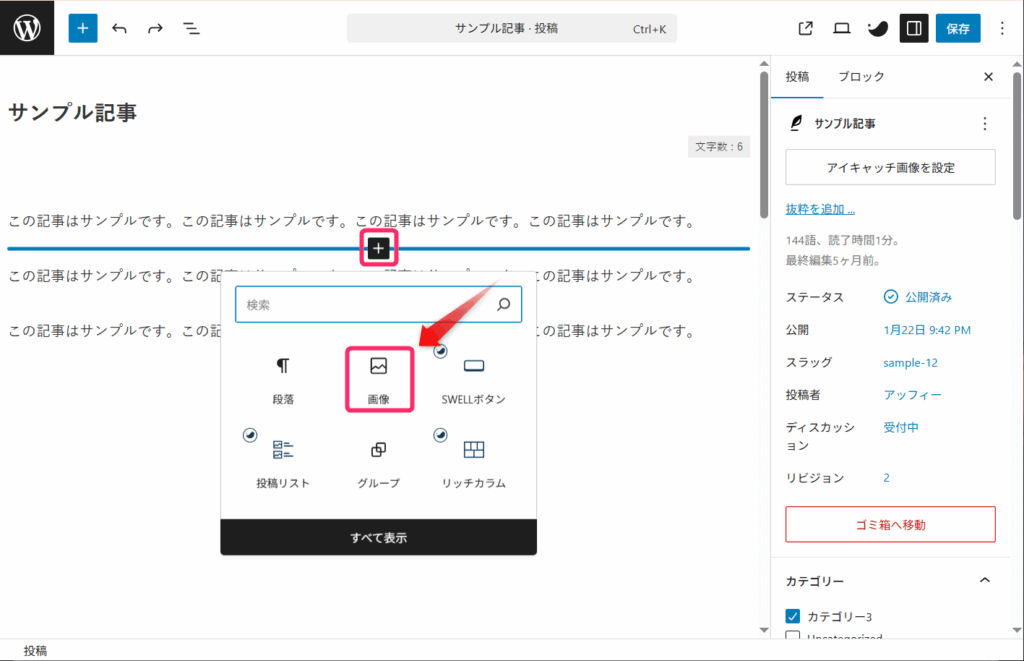Uncheck the カテゴリー3 checkbox
Screen dimensions: 1024x661
pyautogui.click(x=793, y=616)
